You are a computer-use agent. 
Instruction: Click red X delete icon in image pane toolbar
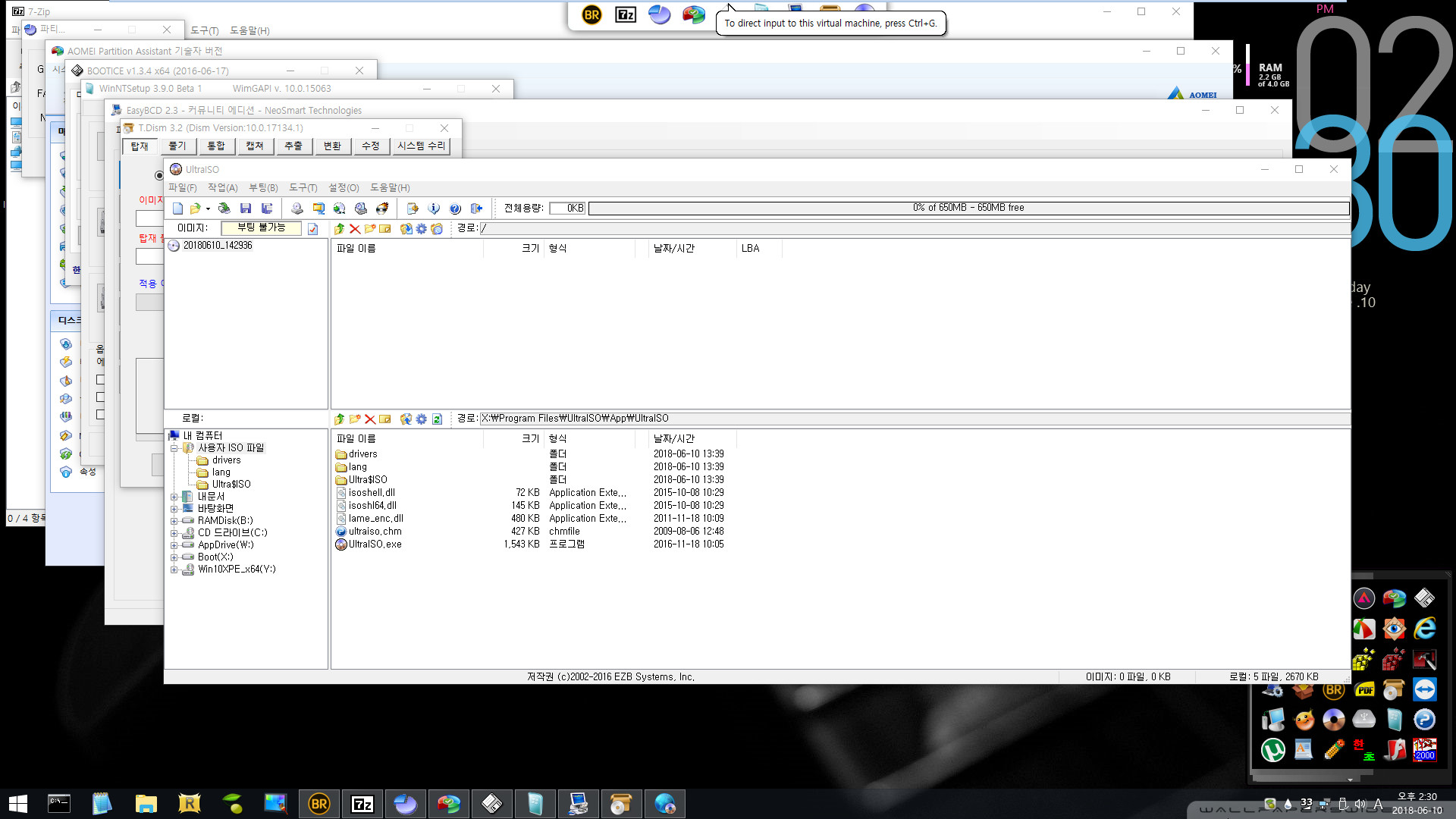354,228
